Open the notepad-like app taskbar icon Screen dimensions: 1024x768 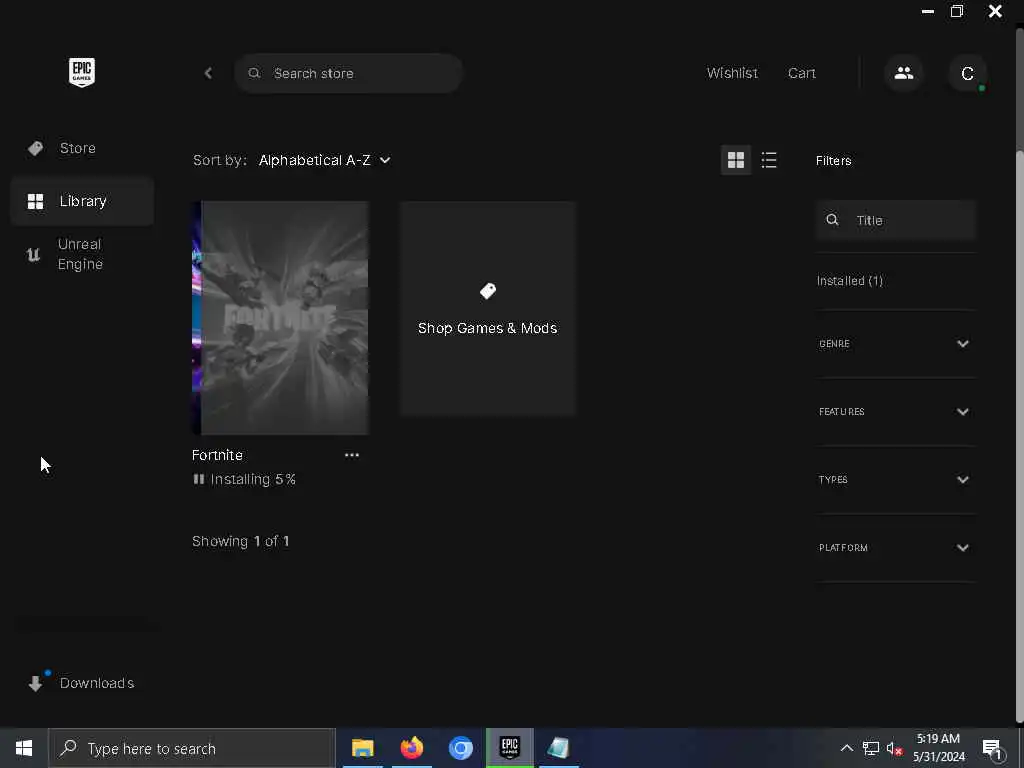tap(558, 748)
